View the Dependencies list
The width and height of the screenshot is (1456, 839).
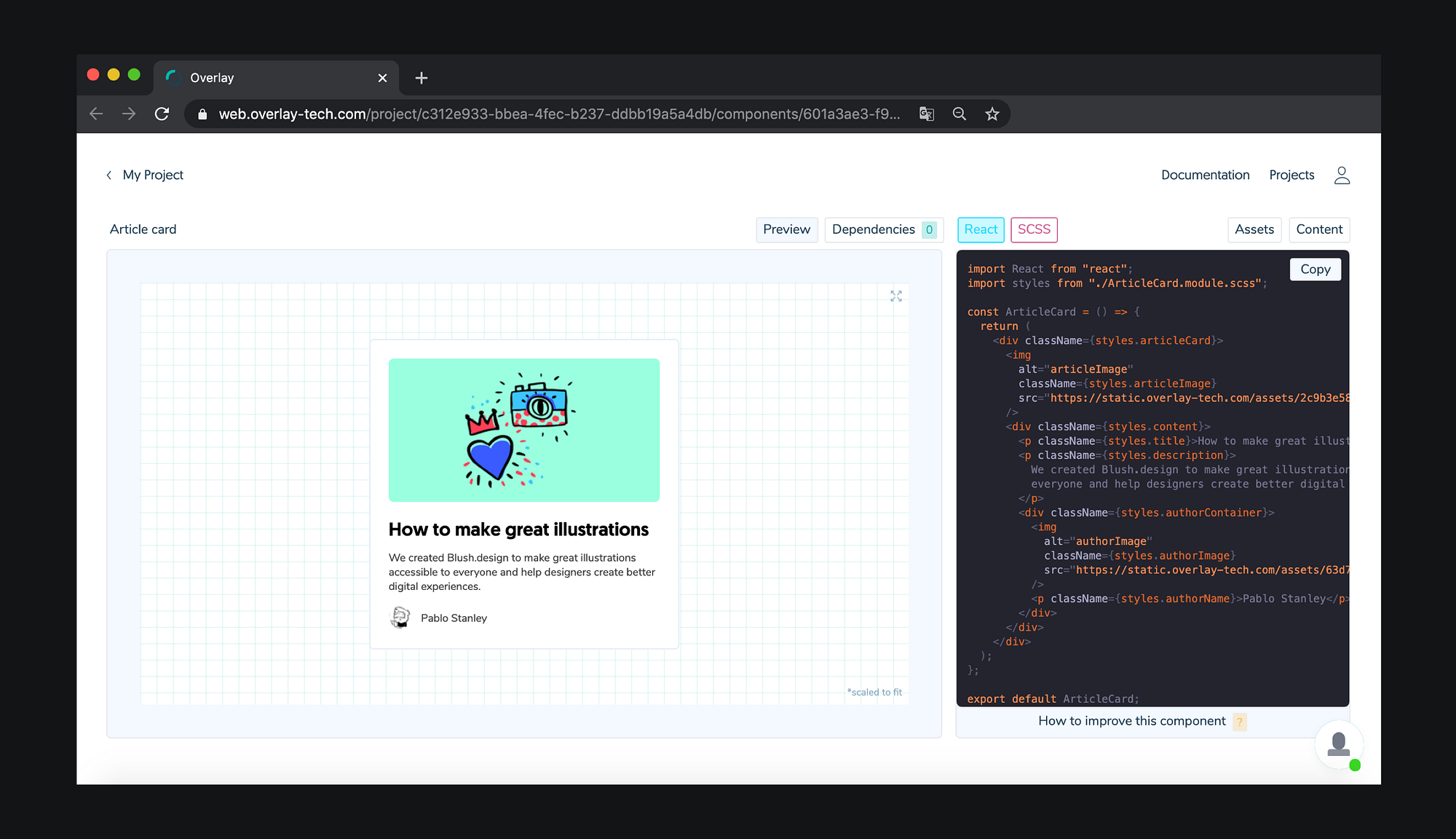click(874, 229)
